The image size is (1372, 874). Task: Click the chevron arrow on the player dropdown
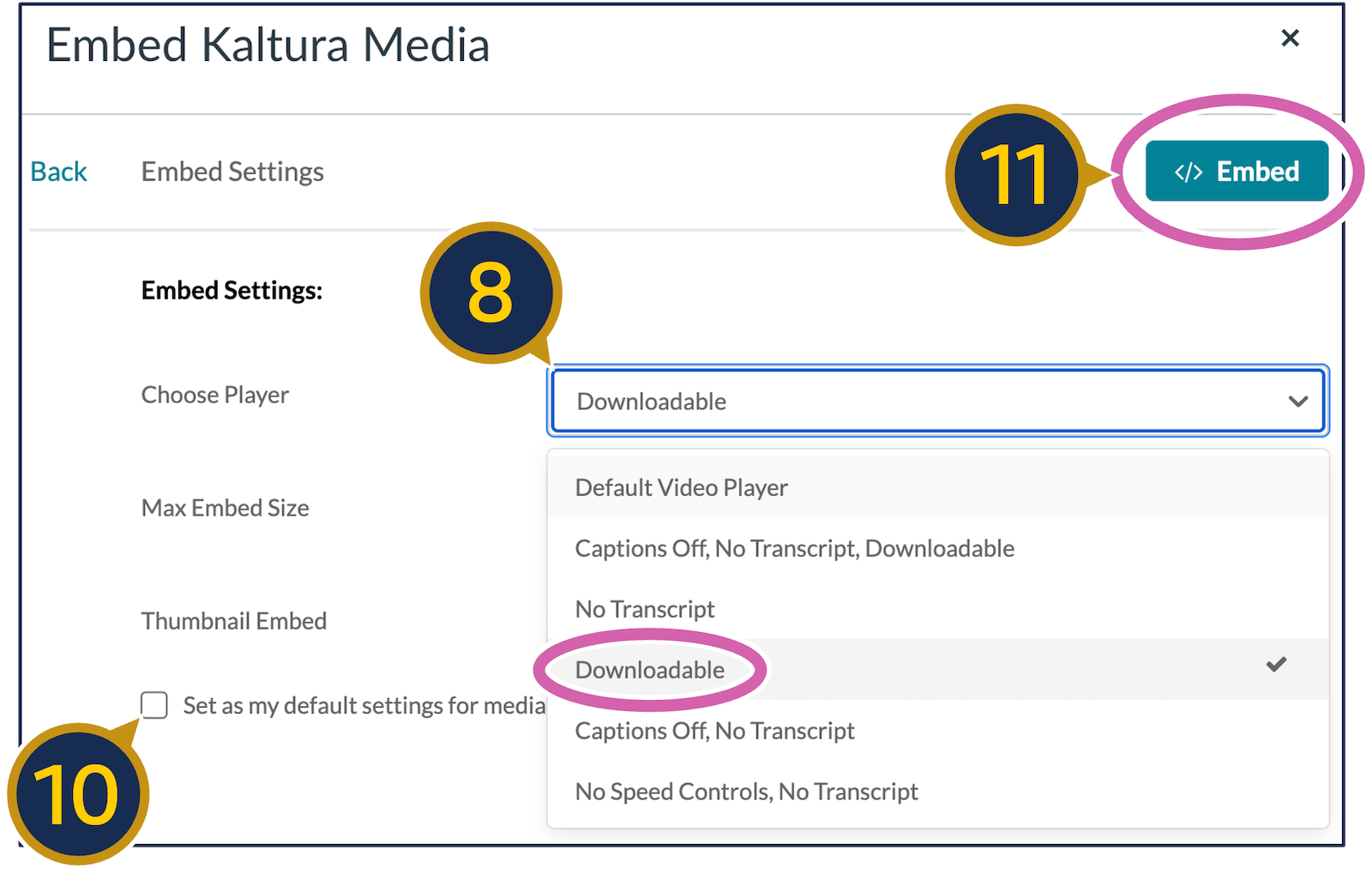click(x=1297, y=401)
